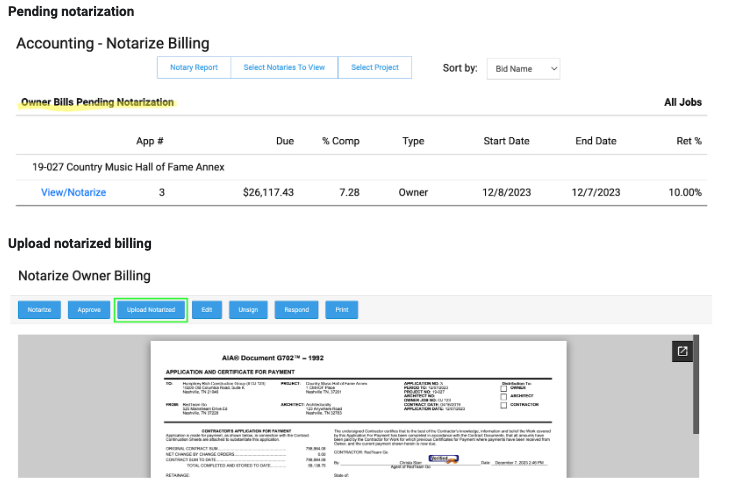Image resolution: width=729 pixels, height=499 pixels.
Task: Click the Edit button
Action: (206, 310)
